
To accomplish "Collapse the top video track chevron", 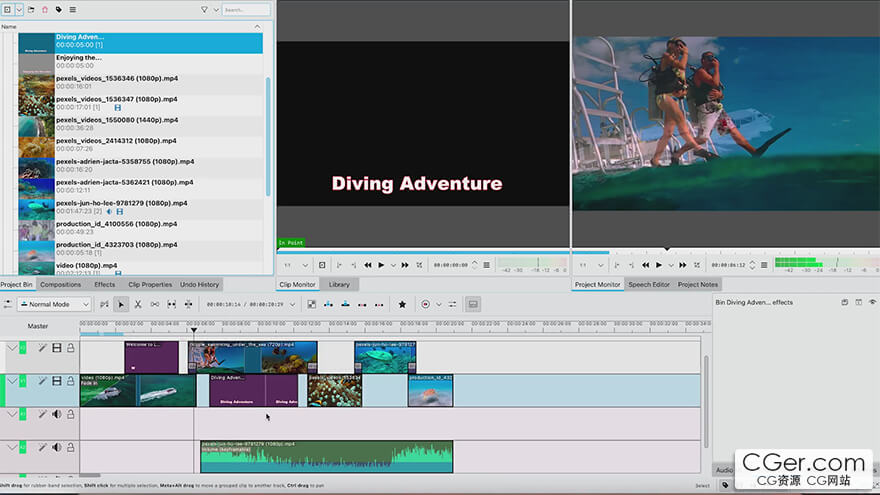I will 11,348.
